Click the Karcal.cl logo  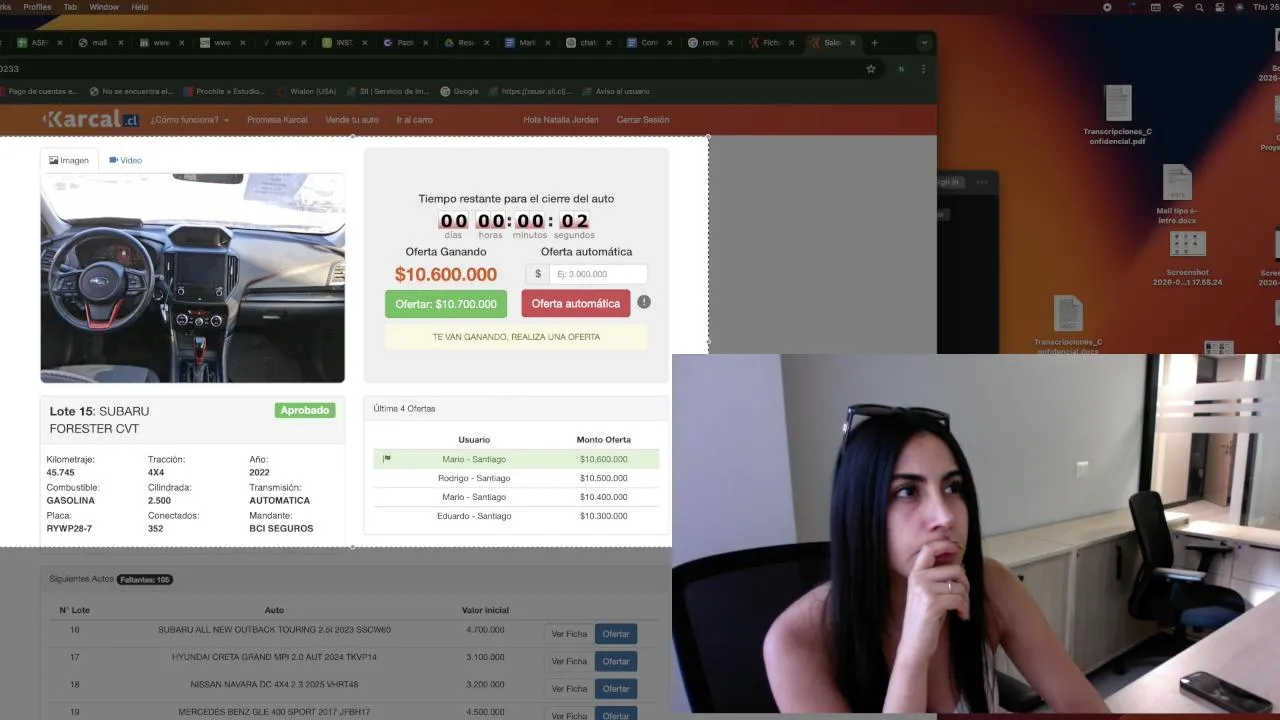coord(91,119)
